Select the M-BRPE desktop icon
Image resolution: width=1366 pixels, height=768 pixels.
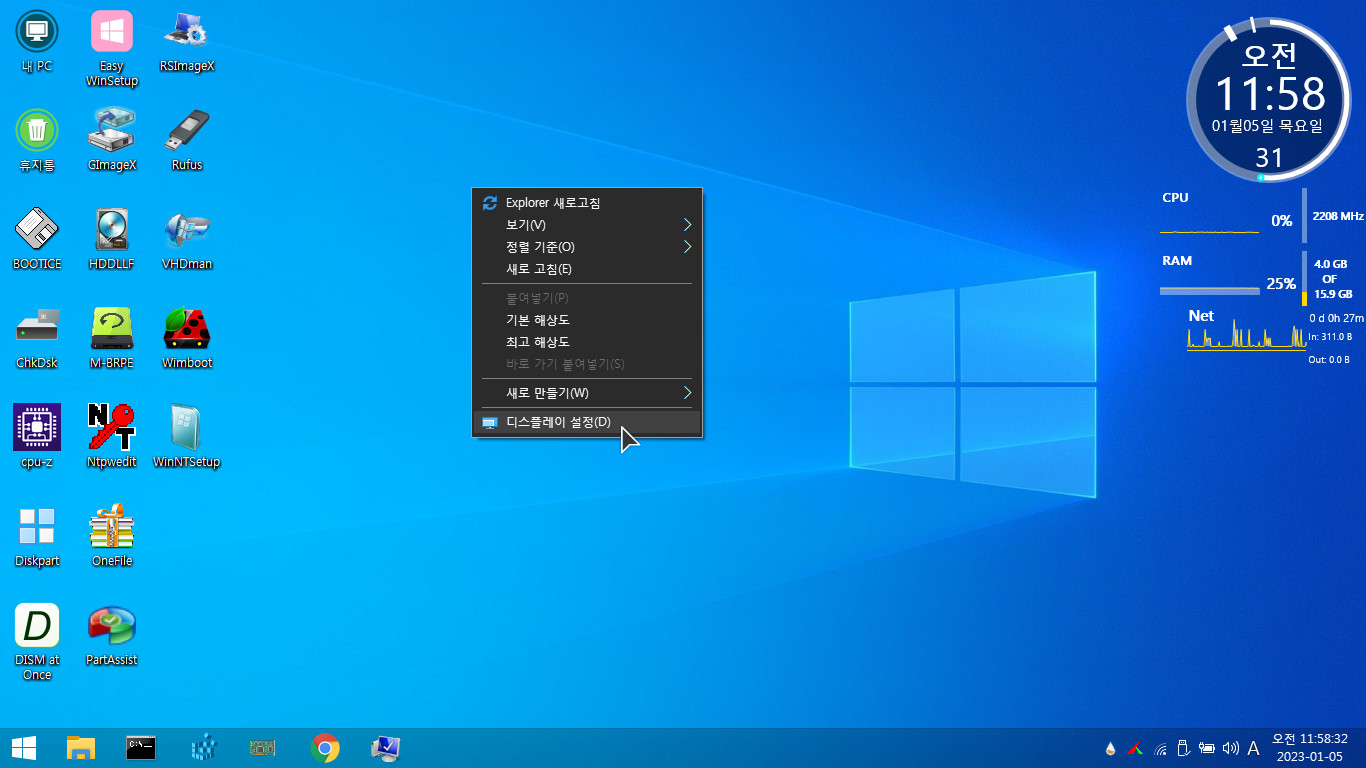coord(112,337)
